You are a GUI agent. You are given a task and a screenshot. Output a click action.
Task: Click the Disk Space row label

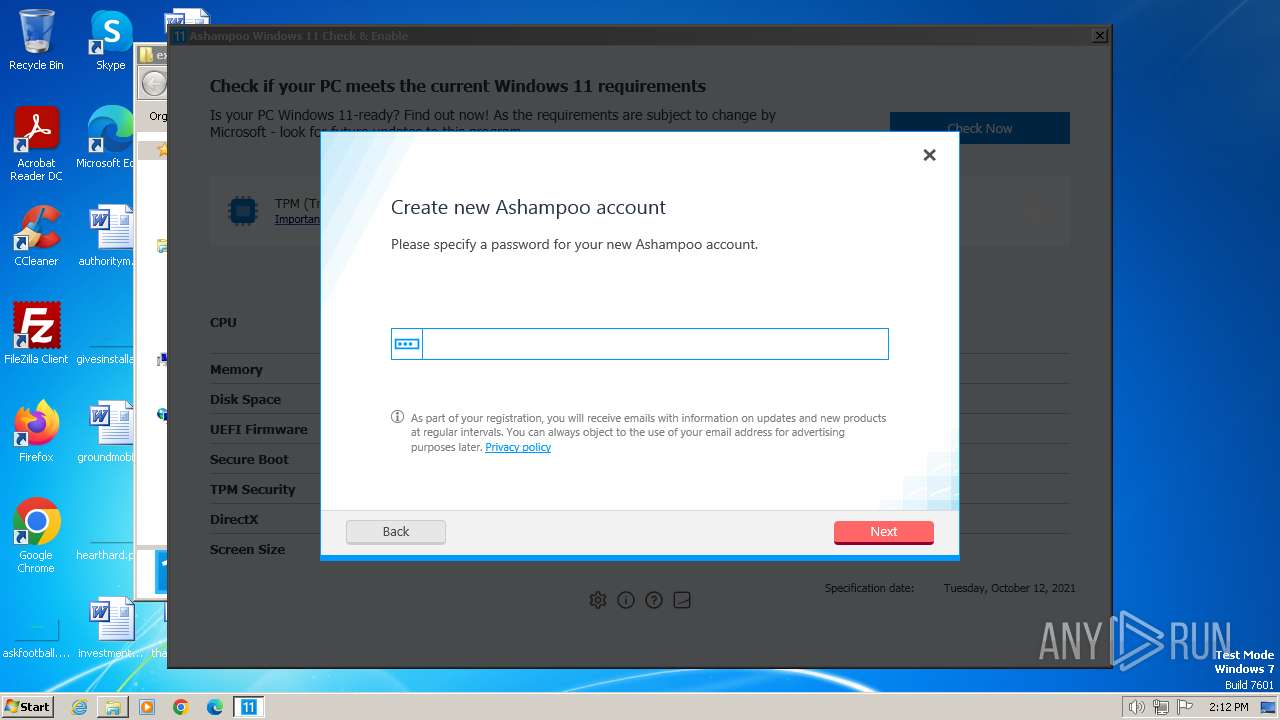[x=245, y=399]
